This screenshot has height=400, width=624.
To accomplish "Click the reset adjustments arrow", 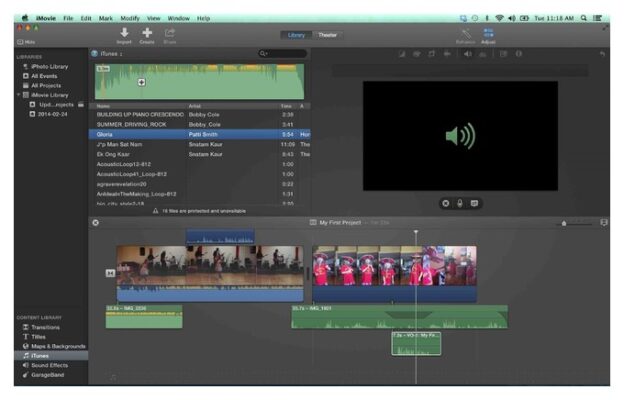I will click(602, 54).
